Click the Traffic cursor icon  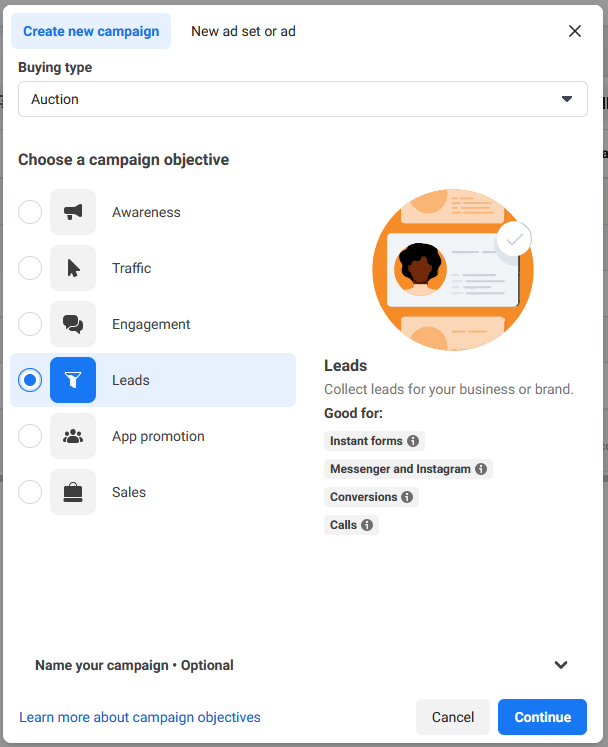click(x=73, y=268)
